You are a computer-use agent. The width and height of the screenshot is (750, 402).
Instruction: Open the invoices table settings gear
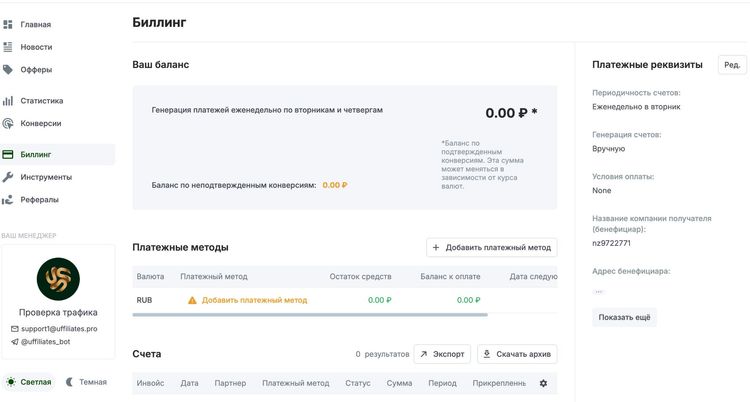click(543, 383)
